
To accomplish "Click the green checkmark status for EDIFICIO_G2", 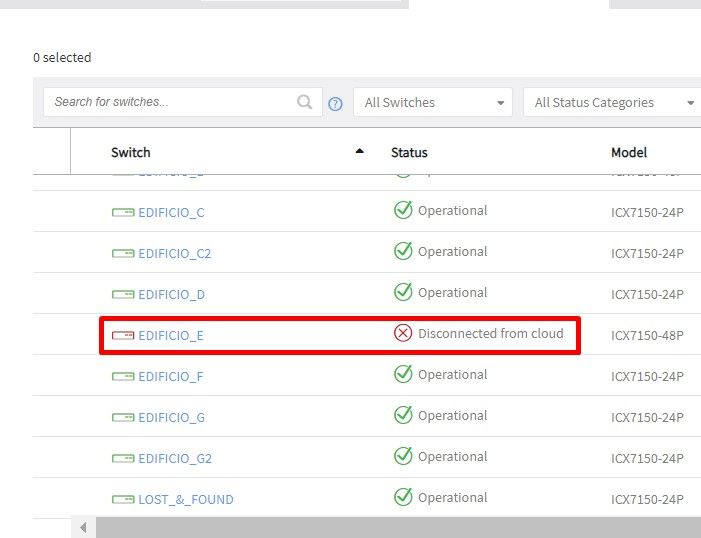I will point(403,456).
